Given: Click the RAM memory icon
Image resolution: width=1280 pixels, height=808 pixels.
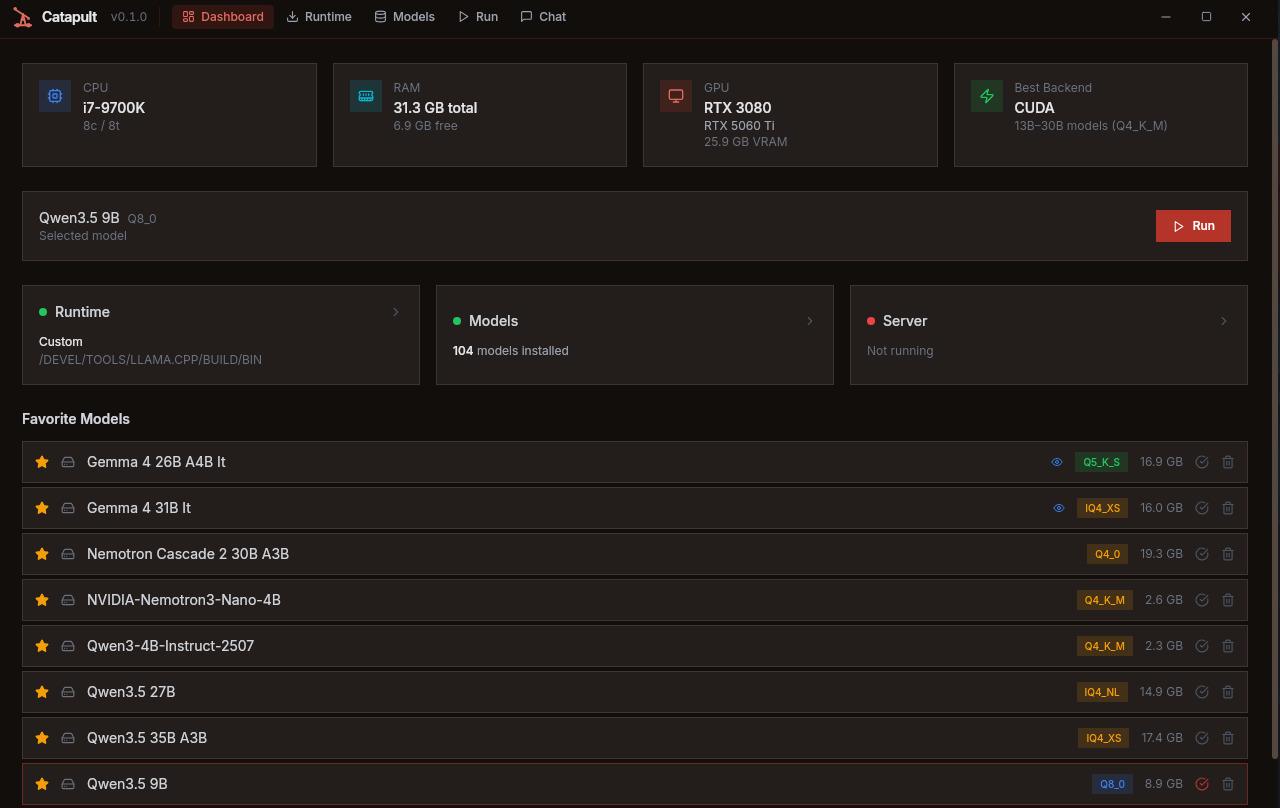Looking at the screenshot, I should tap(366, 96).
